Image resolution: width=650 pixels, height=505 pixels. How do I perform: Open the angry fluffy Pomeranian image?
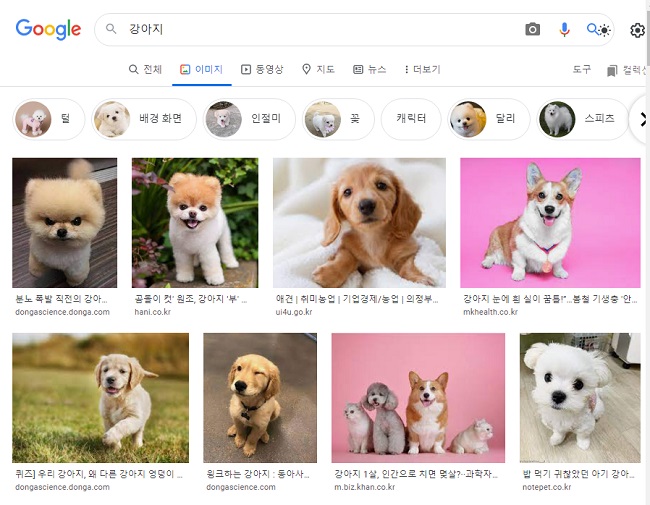tap(65, 223)
